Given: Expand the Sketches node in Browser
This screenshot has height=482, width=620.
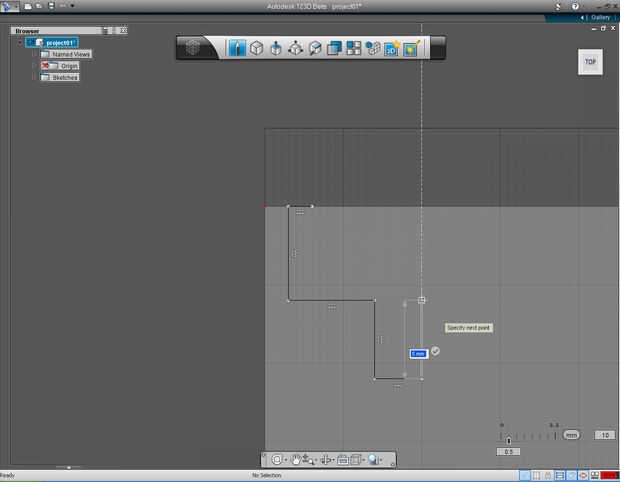Looking at the screenshot, I should 34,77.
